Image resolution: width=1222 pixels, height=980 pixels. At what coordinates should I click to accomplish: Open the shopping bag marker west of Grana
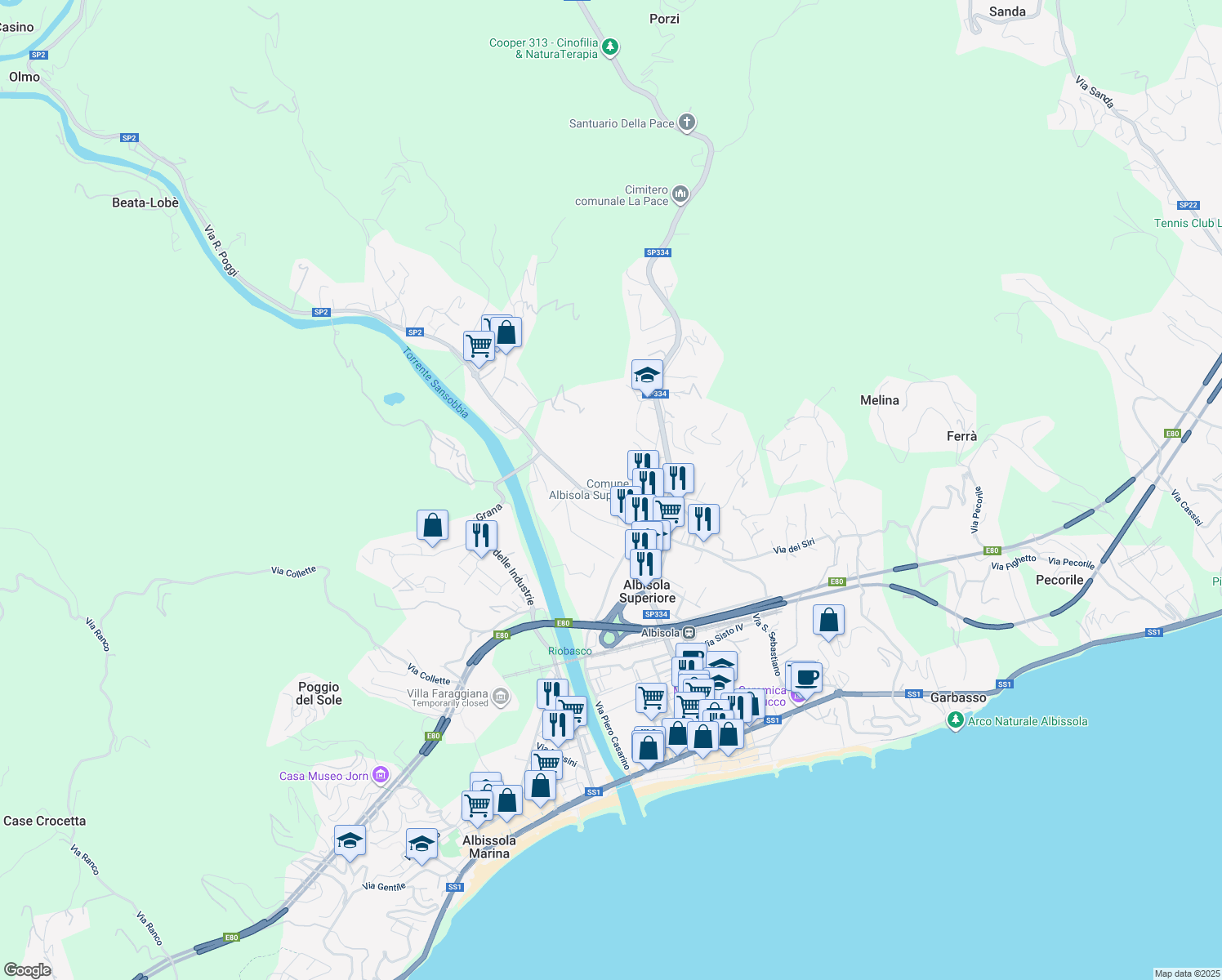pos(432,526)
